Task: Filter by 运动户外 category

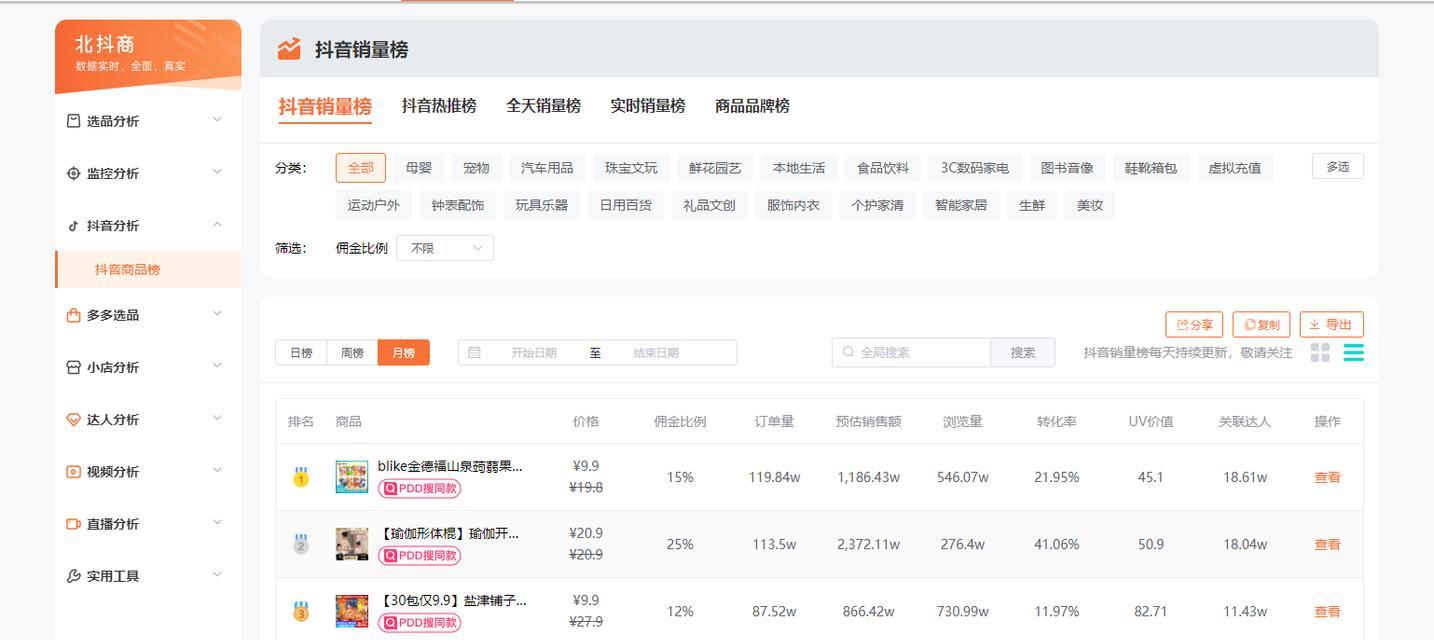Action: (x=373, y=205)
